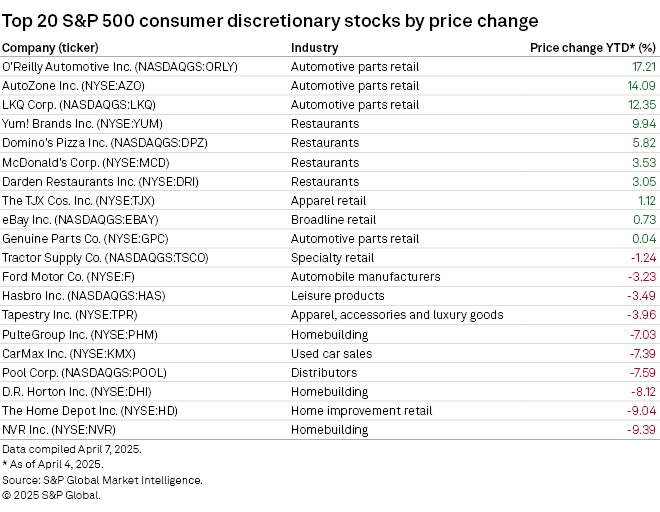Image resolution: width=660 pixels, height=512 pixels.
Task: Select NVR Inc. price change -9.39
Action: click(x=641, y=429)
